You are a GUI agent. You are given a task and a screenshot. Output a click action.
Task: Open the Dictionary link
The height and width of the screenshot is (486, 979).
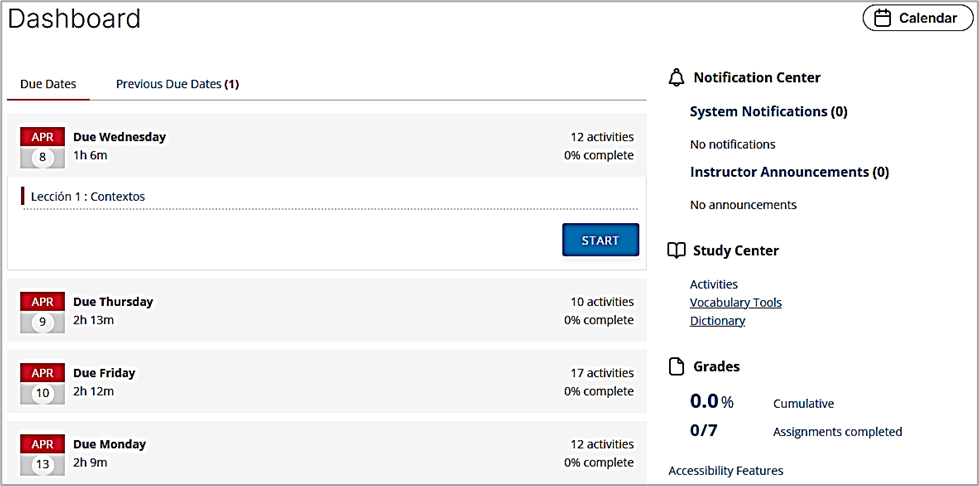(717, 320)
